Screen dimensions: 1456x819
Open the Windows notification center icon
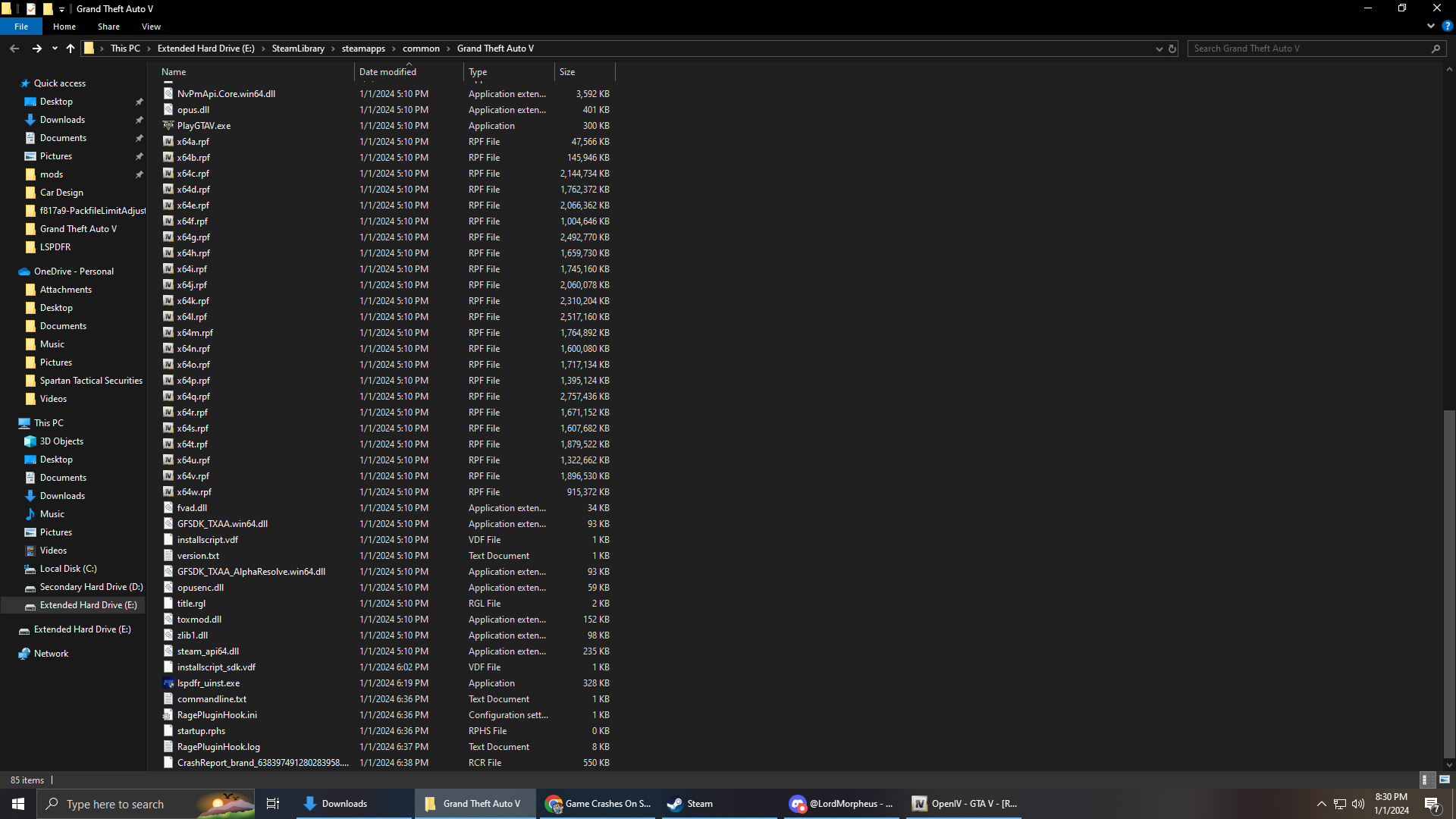[x=1432, y=804]
